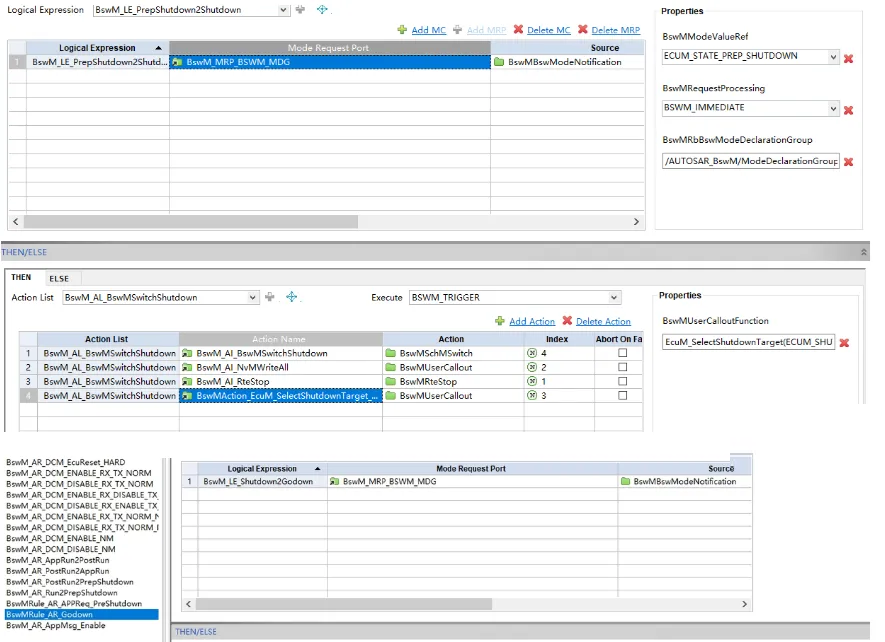Click the add icon beside Logical Expression dropdown
Image resolution: width=885 pixels, height=642 pixels.
tap(300, 10)
